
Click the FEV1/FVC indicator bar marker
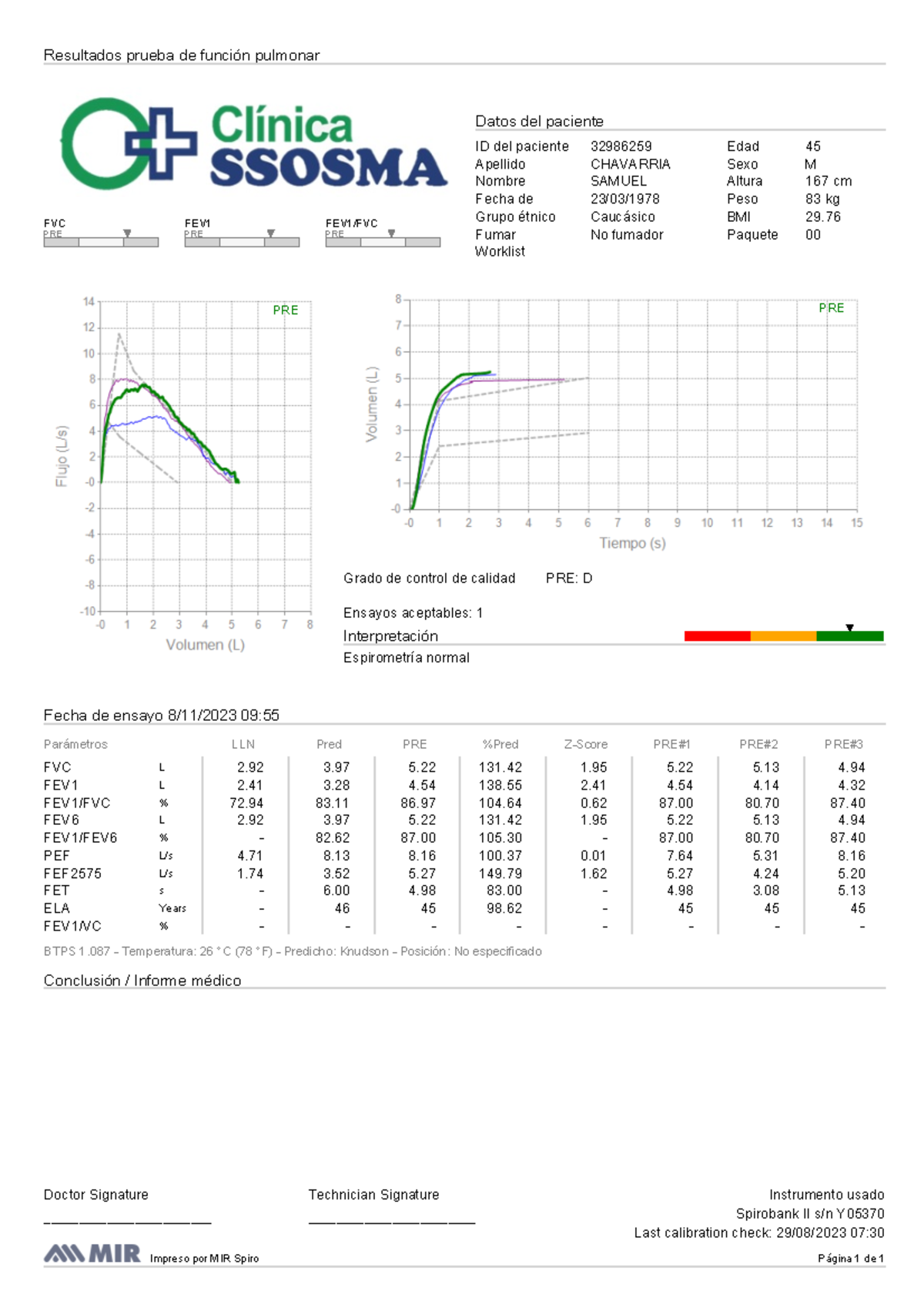point(391,233)
